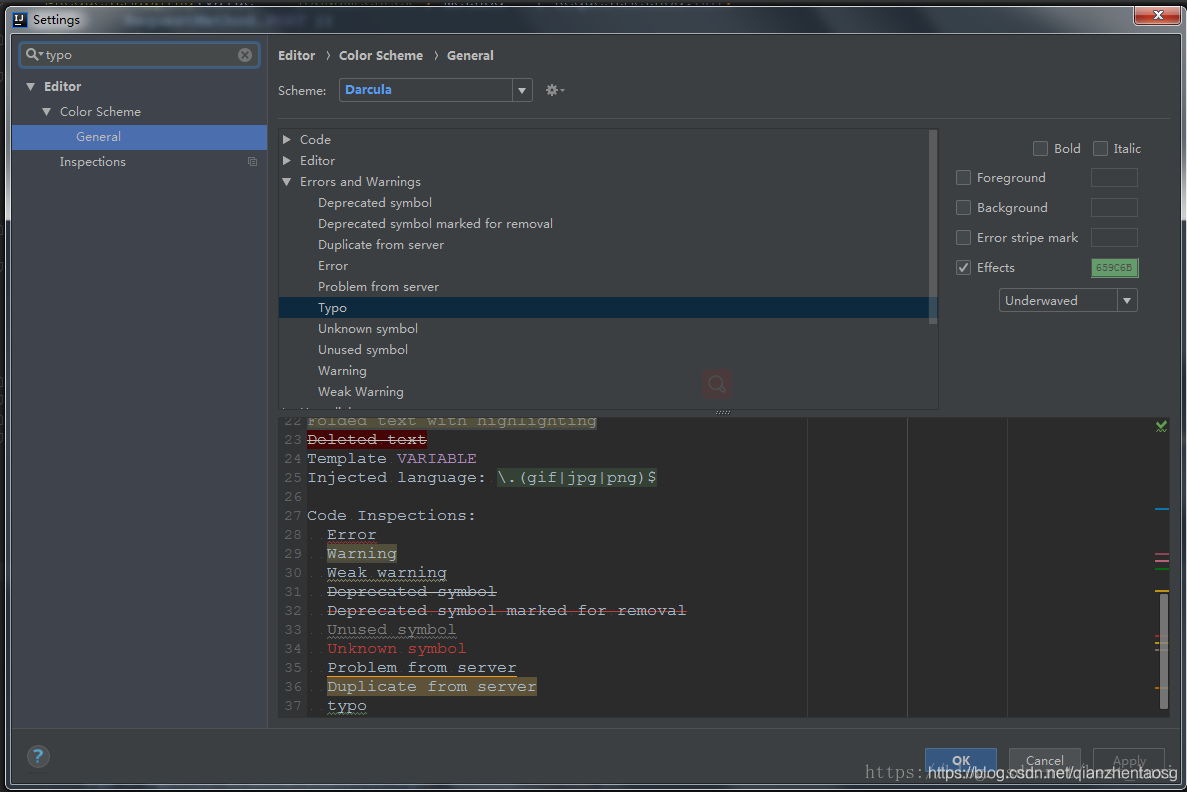Open the Darcula scheme dropdown
This screenshot has height=792, width=1187.
tap(522, 90)
